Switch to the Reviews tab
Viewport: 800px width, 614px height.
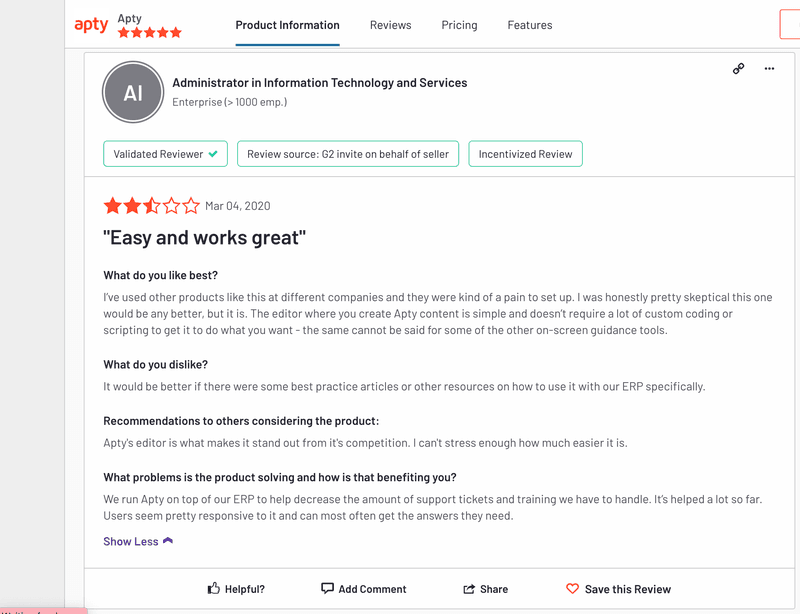390,25
